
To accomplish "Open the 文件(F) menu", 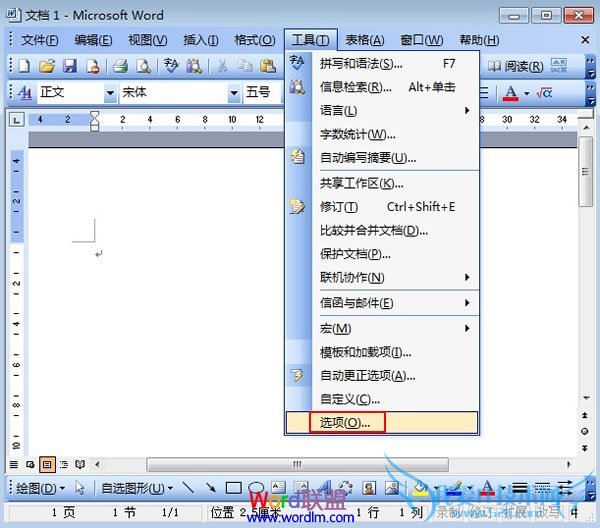I will click(x=39, y=40).
